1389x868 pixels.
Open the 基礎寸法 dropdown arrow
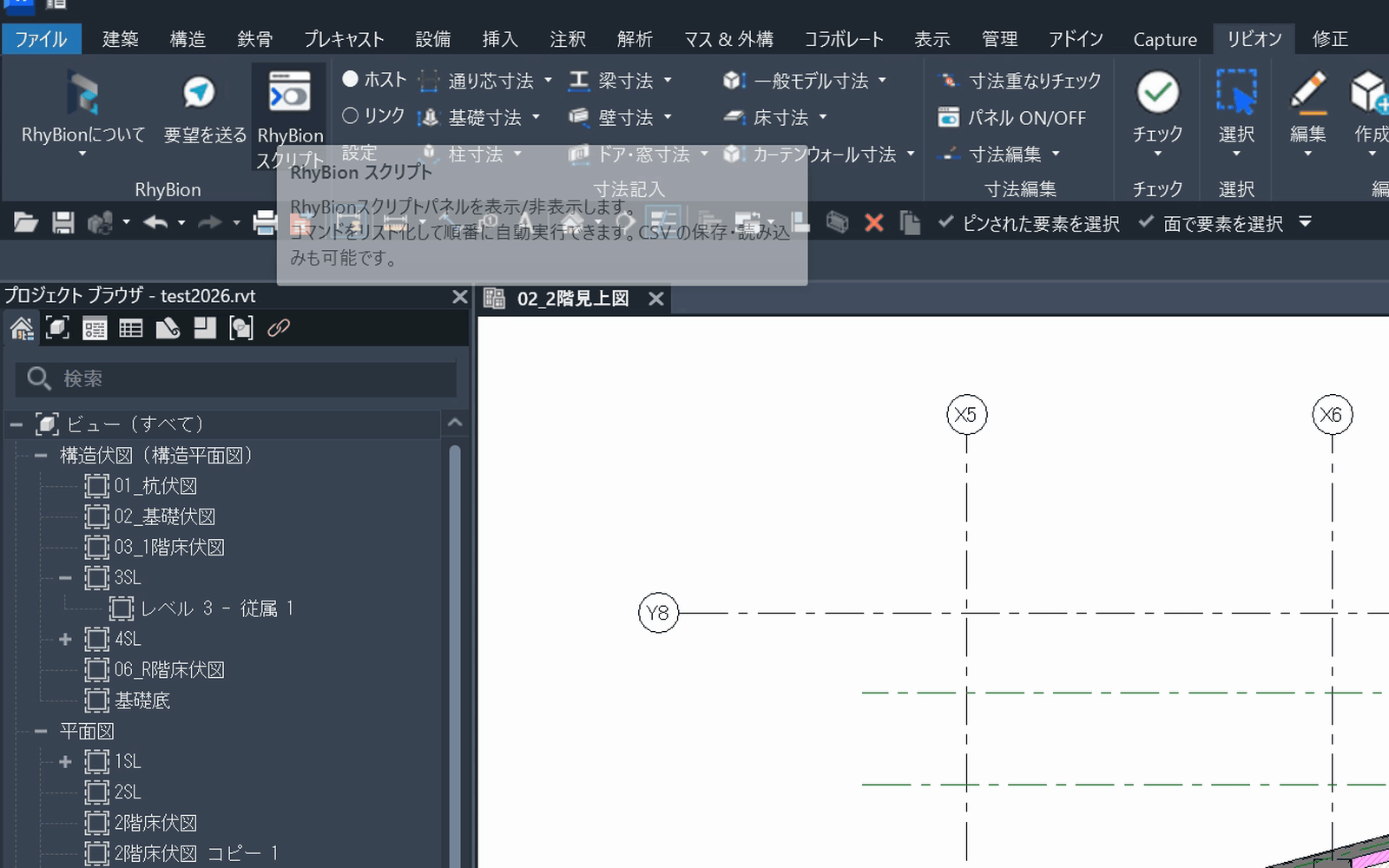tap(536, 117)
